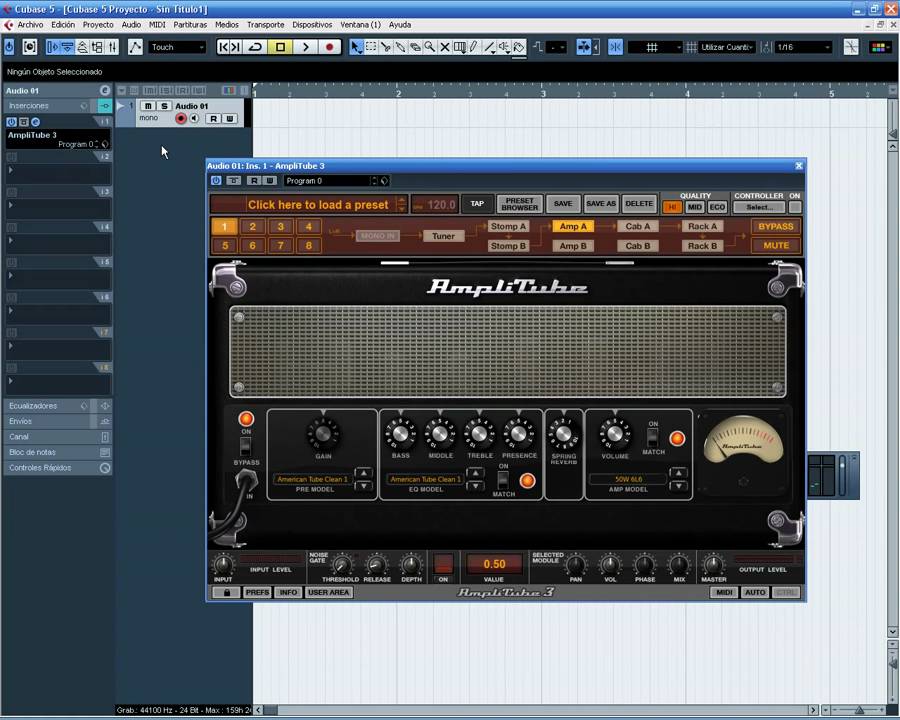Select the Erase tool

pyautogui.click(x=415, y=47)
